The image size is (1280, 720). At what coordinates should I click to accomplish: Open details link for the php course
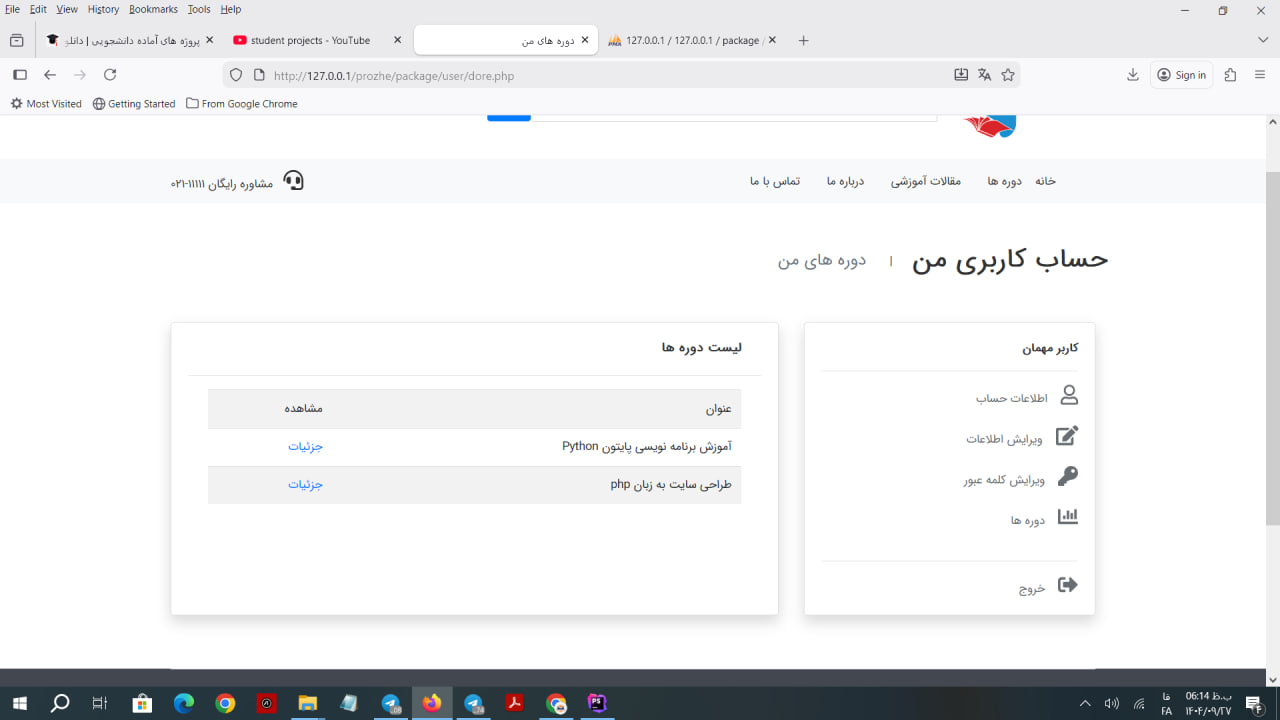coord(306,485)
